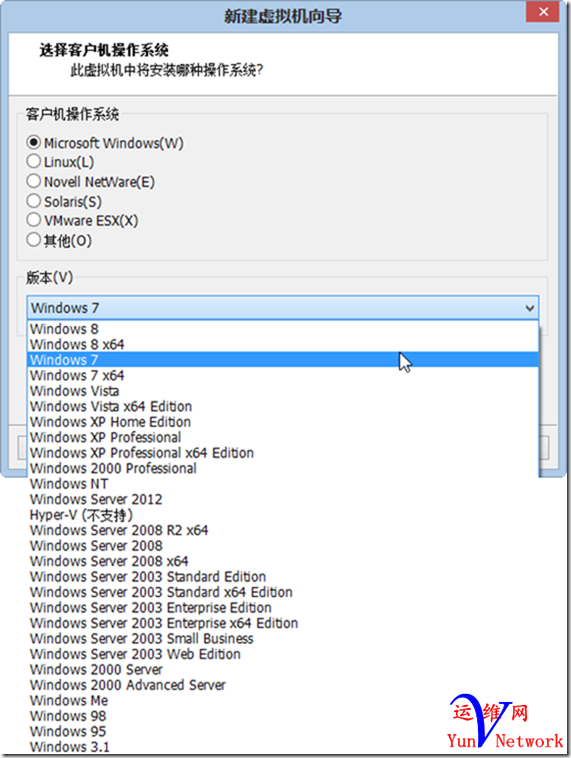Pick Windows Server 2003 Standard x64 Edition
This screenshot has height=758, width=571.
[x=283, y=592]
